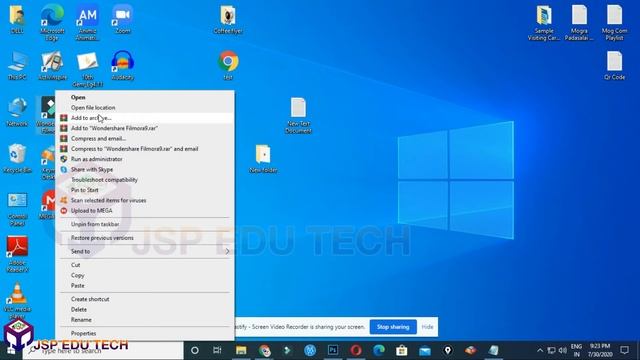Open Photoshop from the taskbar
Image resolution: width=640 pixels, height=360 pixels.
coord(333,350)
